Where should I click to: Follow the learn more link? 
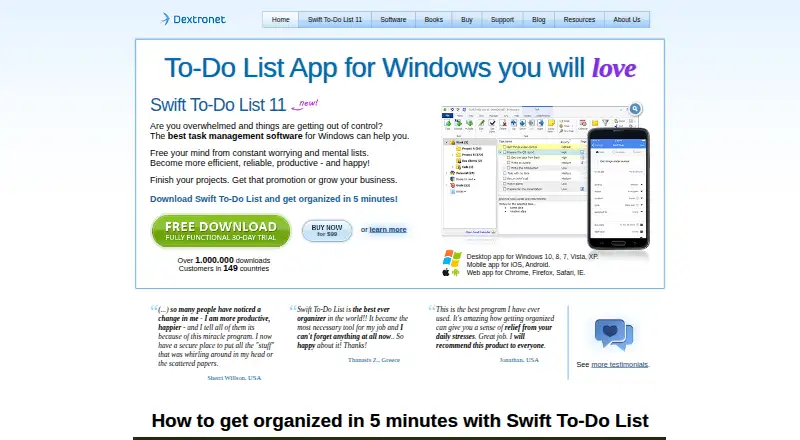pyautogui.click(x=388, y=230)
